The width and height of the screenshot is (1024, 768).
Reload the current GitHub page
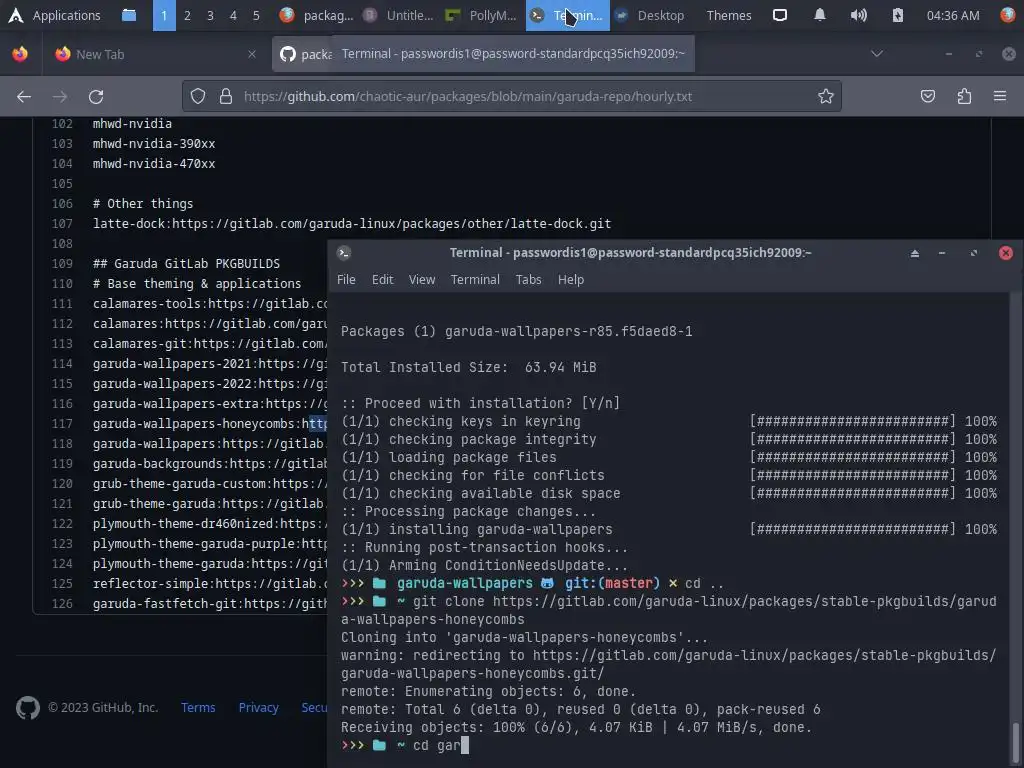coord(96,97)
